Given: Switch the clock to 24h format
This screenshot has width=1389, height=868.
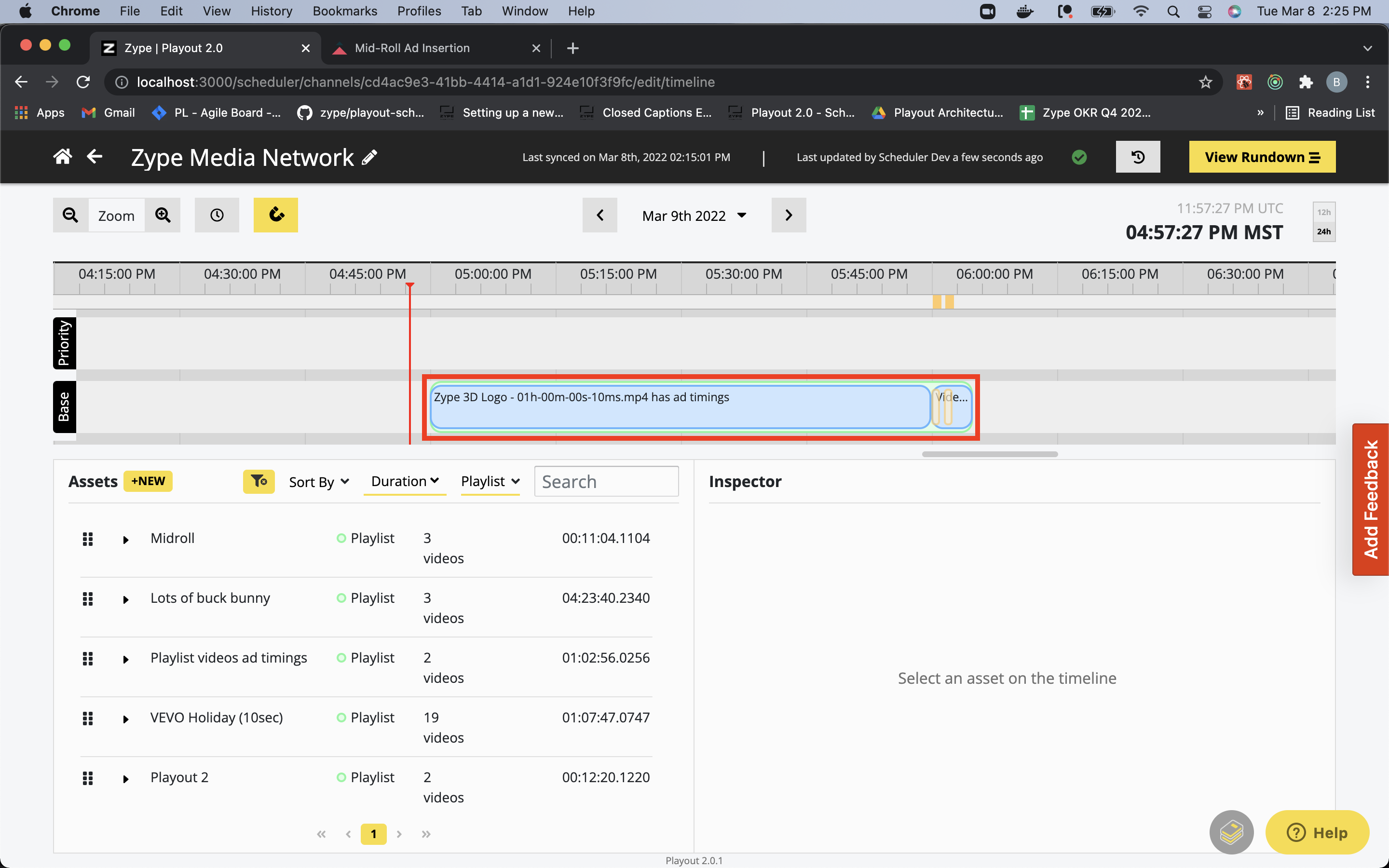Looking at the screenshot, I should coord(1323,231).
